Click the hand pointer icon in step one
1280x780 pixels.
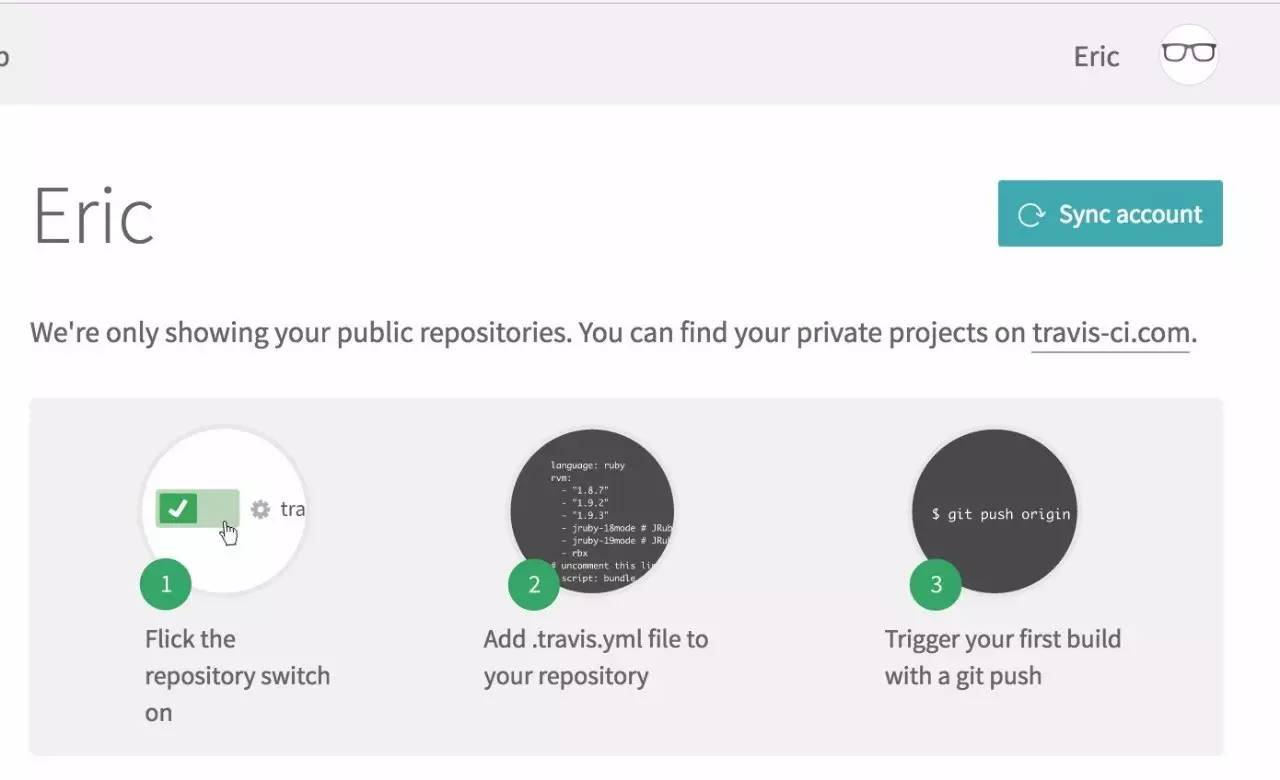coord(230,533)
